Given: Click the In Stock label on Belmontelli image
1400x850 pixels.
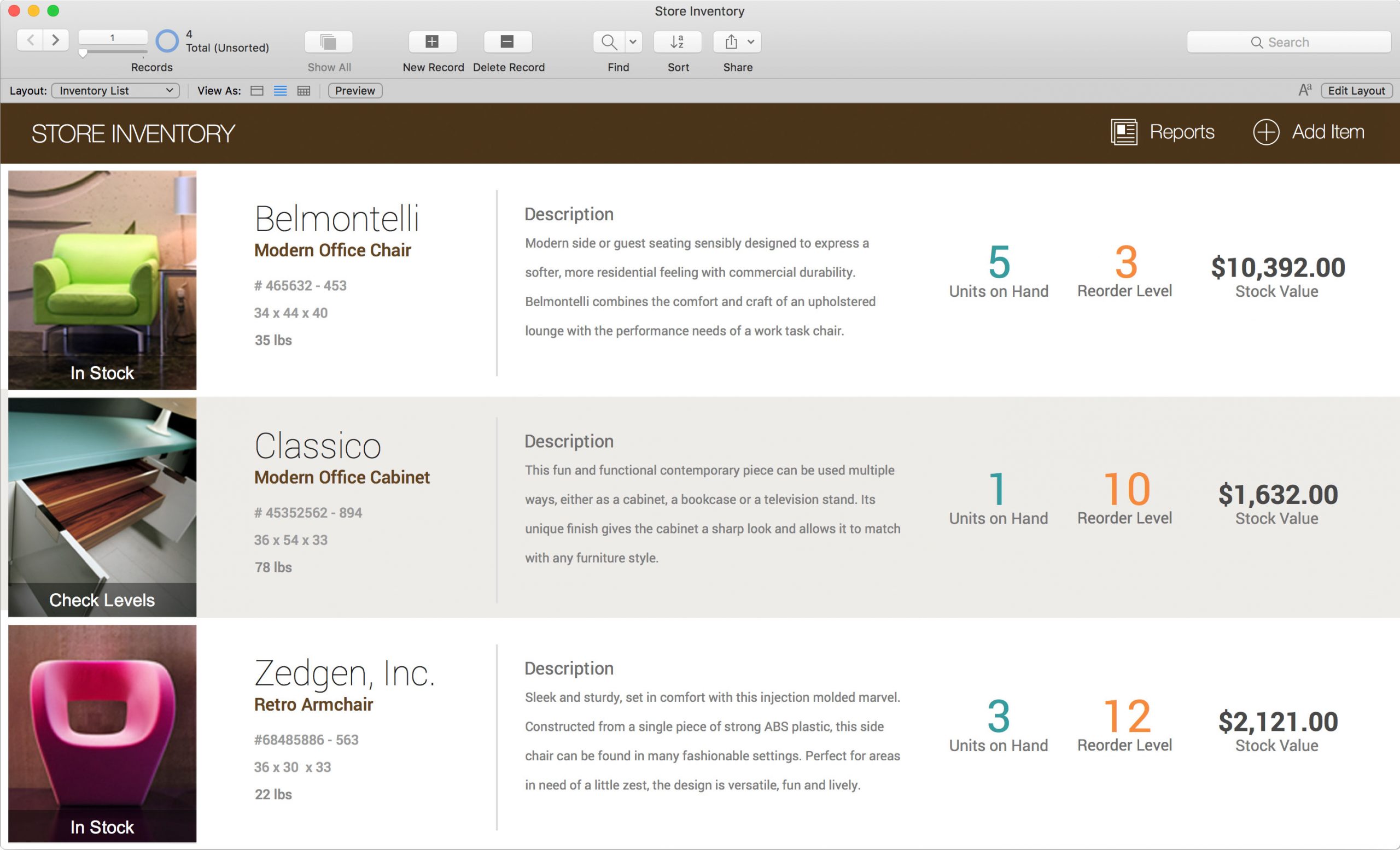Looking at the screenshot, I should [x=102, y=373].
